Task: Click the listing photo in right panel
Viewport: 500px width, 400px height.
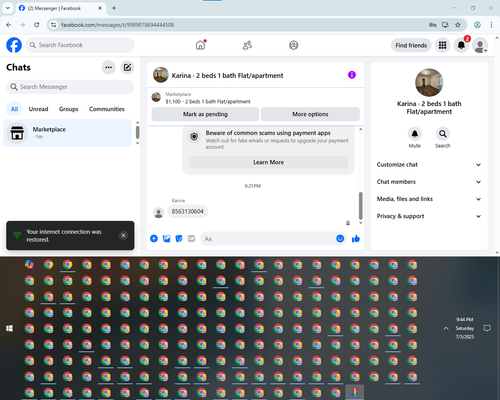Action: pyautogui.click(x=429, y=82)
